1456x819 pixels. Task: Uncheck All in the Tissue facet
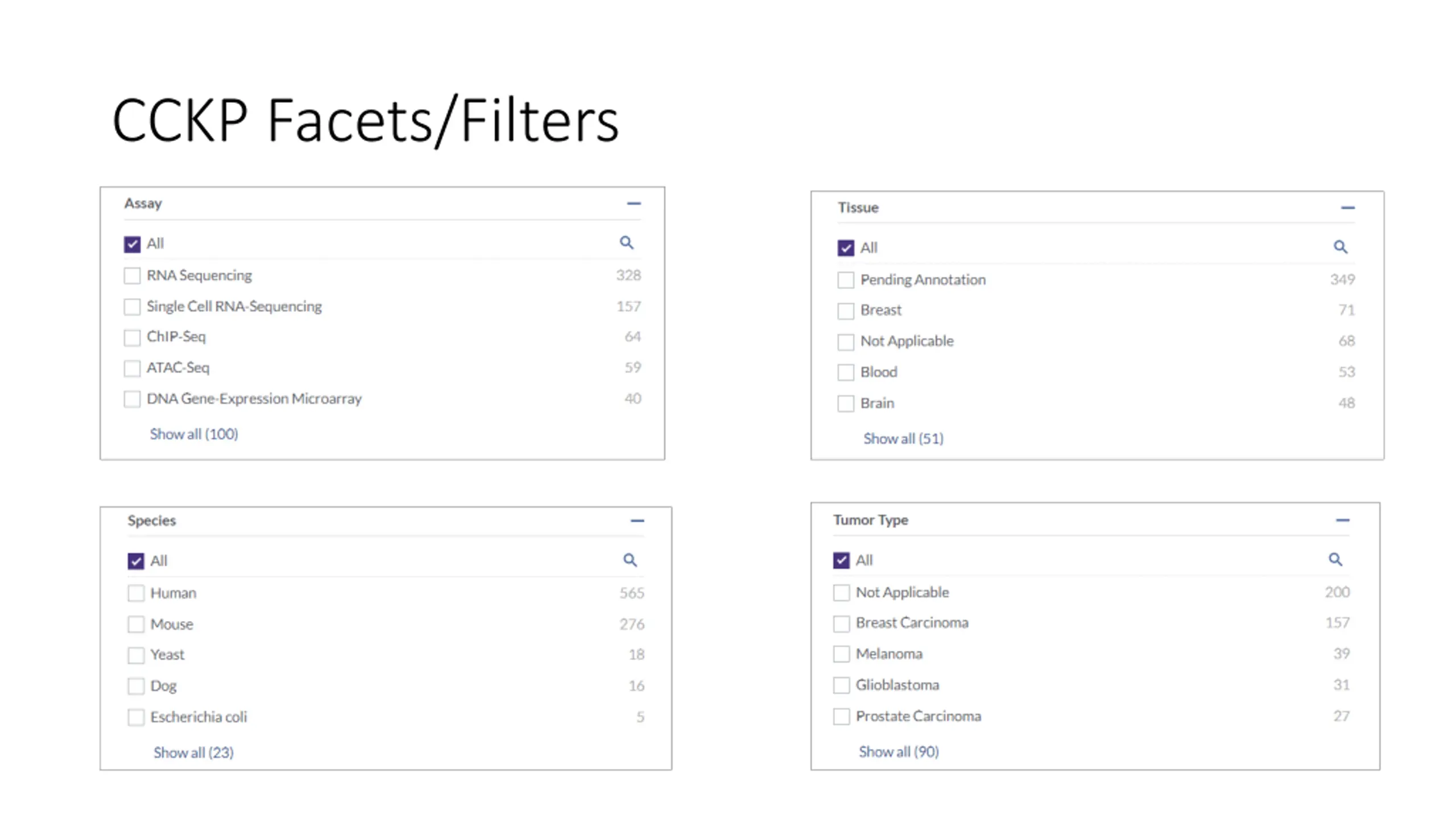pos(846,249)
